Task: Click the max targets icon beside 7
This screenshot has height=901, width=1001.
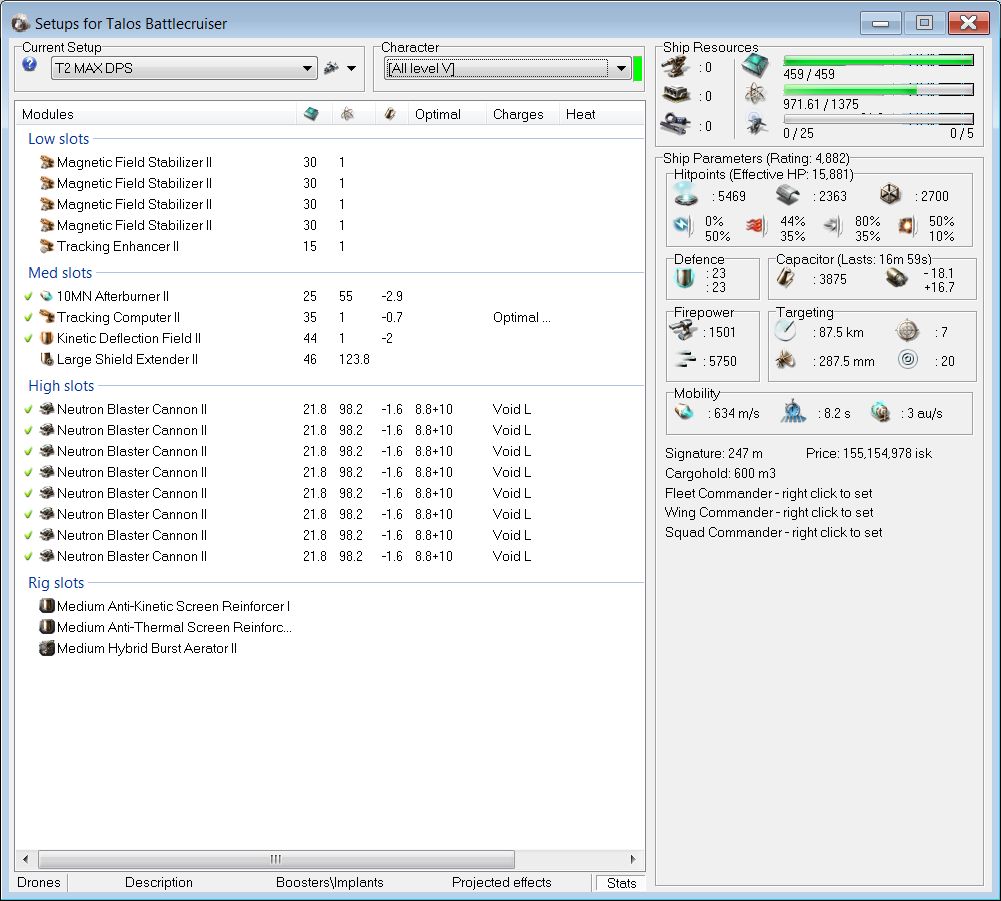Action: [907, 331]
